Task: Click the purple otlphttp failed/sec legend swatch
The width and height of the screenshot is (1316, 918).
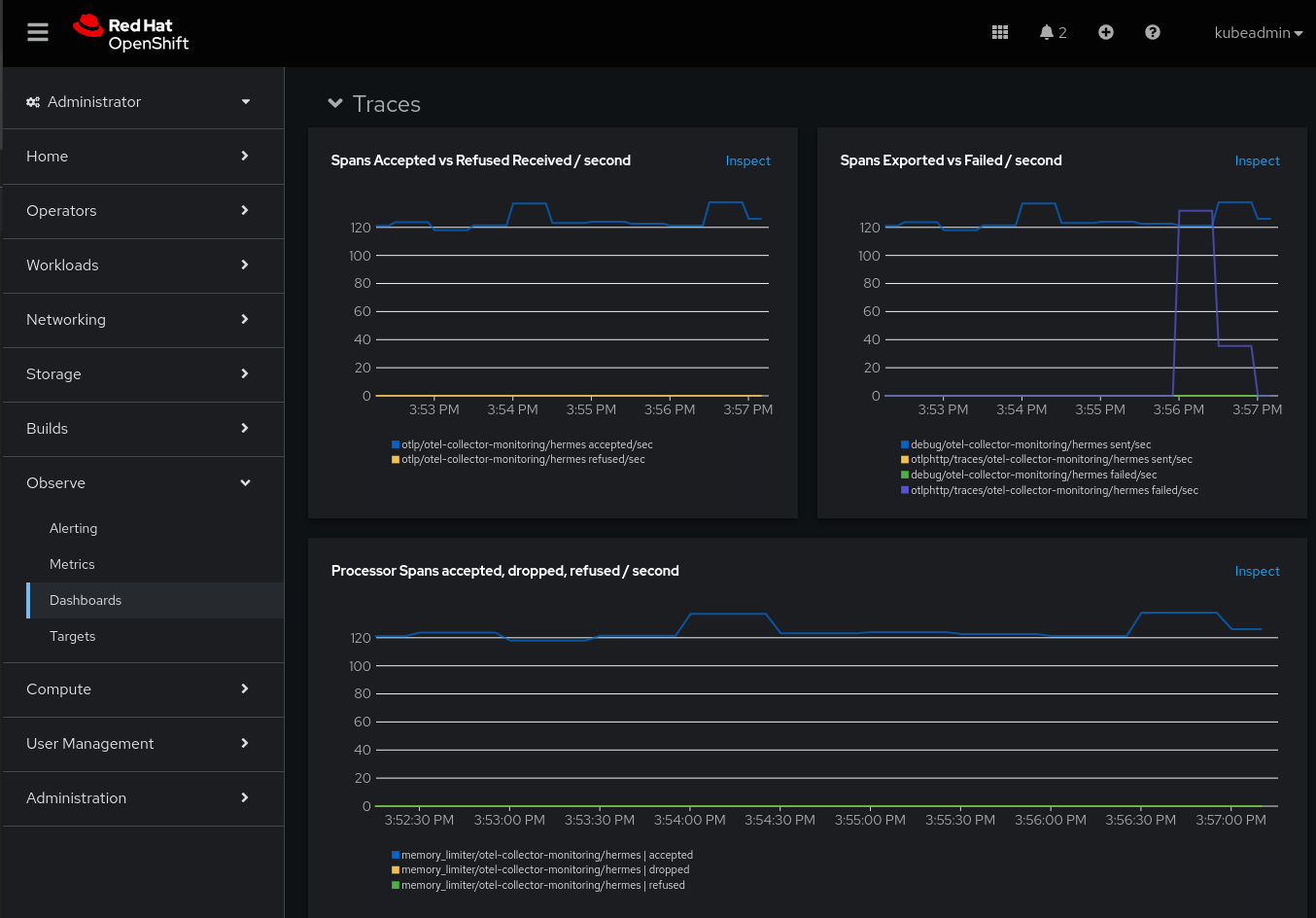Action: (905, 490)
